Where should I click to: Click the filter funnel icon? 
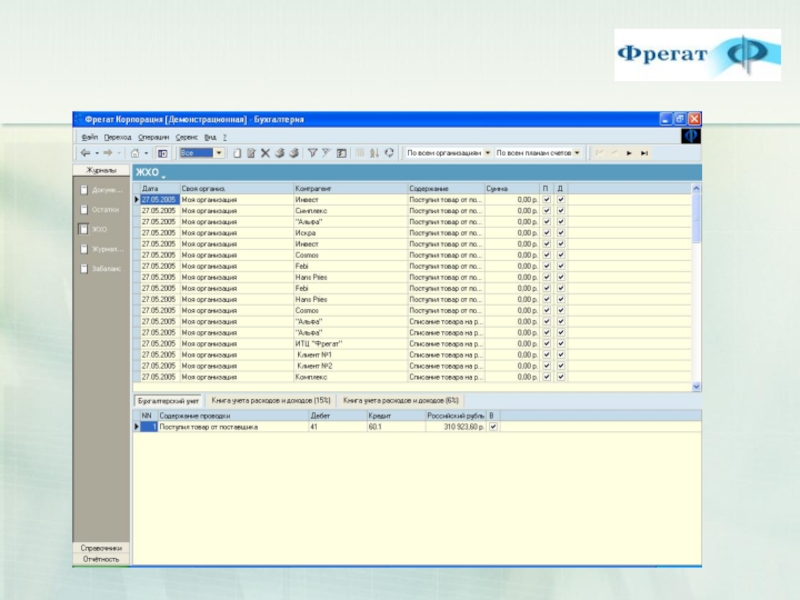pos(312,153)
